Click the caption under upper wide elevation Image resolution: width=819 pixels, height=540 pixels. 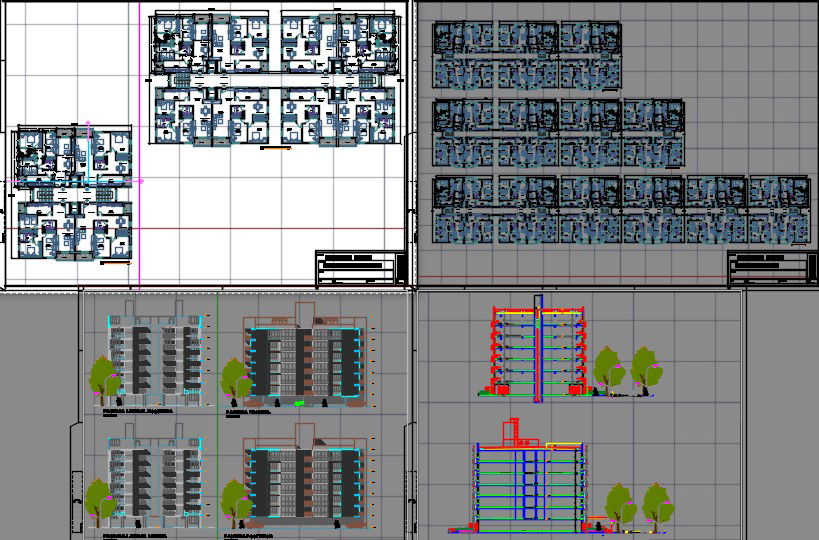click(x=248, y=412)
